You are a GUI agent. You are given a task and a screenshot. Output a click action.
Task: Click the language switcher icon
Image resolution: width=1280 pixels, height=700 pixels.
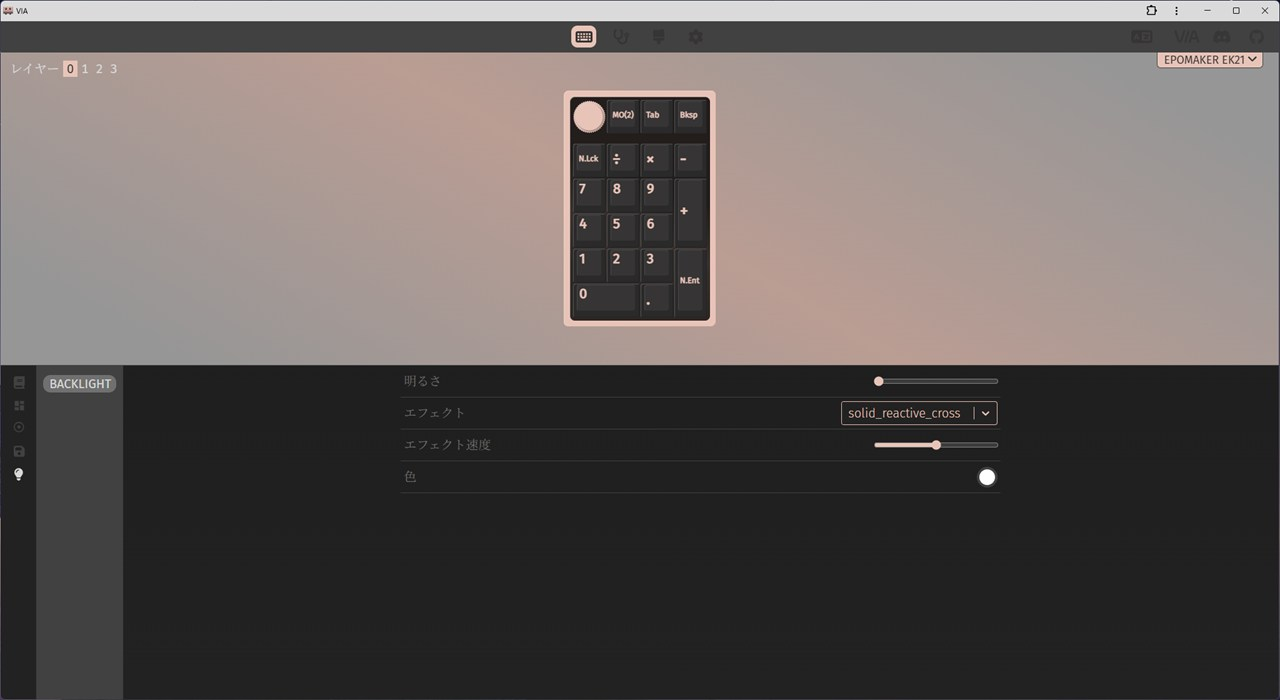[x=1141, y=37]
